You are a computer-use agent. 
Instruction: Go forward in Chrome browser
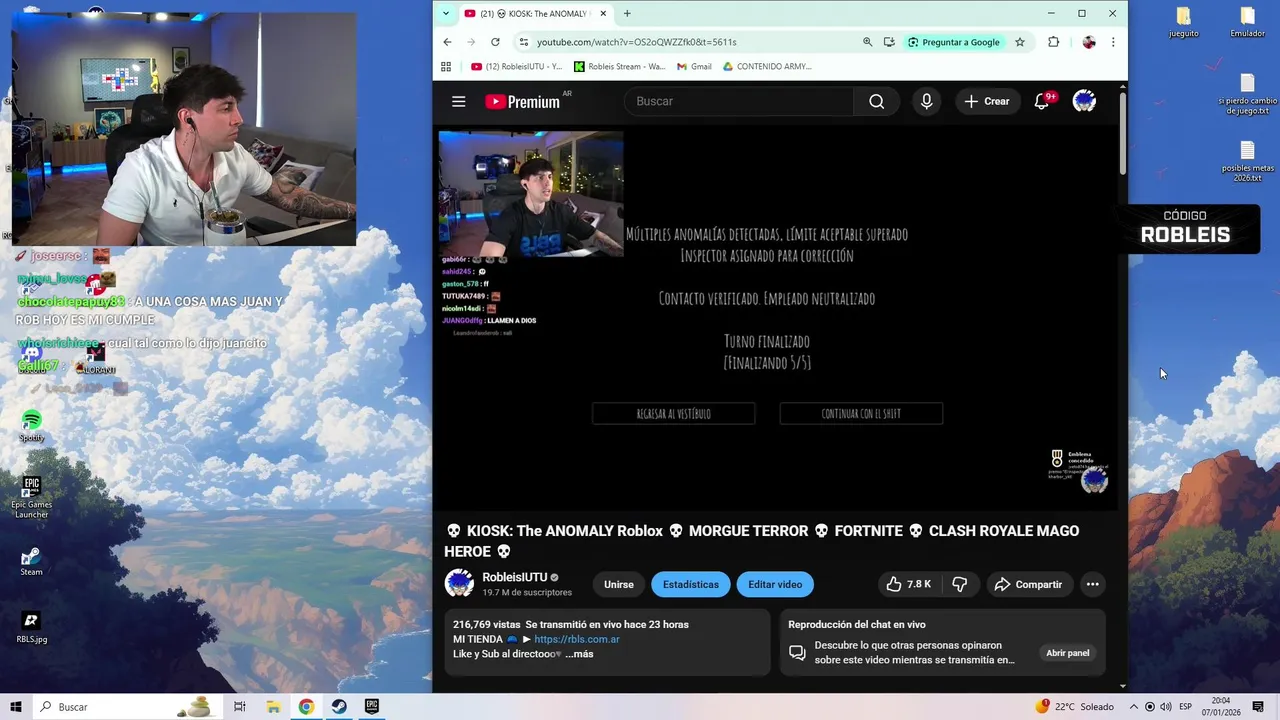(471, 42)
